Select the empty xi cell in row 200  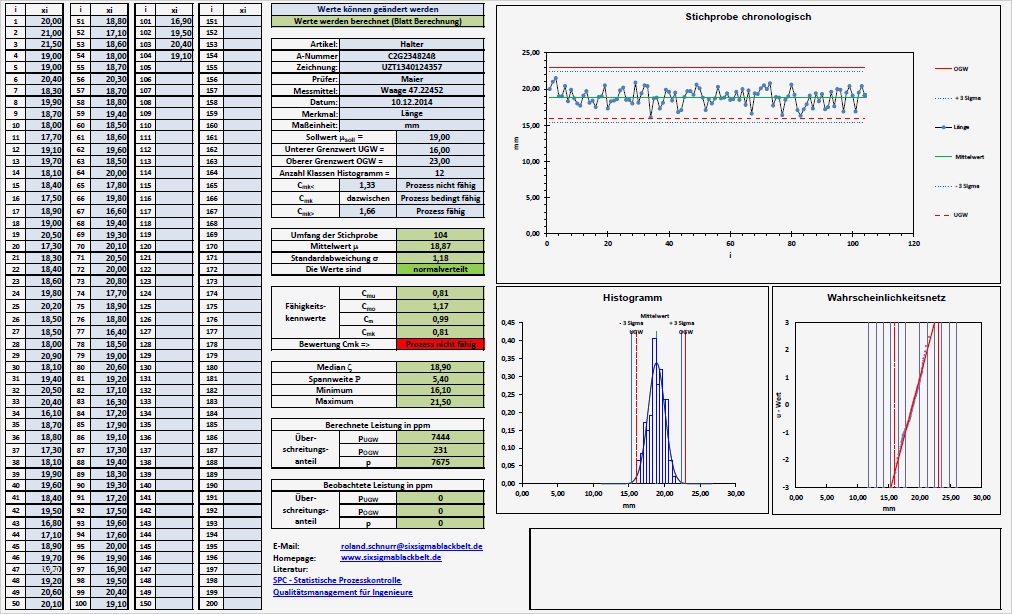tap(243, 604)
